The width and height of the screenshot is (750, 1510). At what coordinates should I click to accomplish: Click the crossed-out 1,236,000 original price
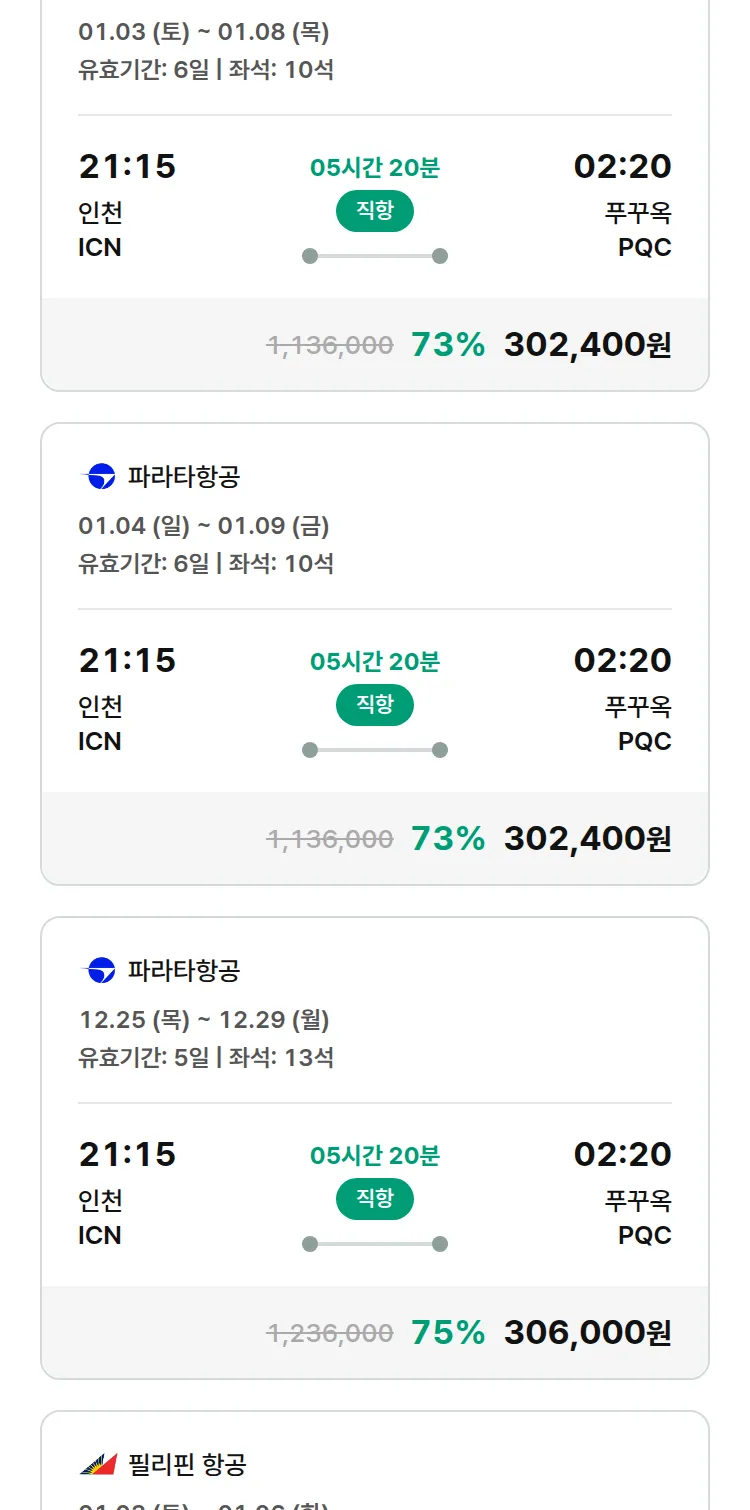(x=330, y=1333)
